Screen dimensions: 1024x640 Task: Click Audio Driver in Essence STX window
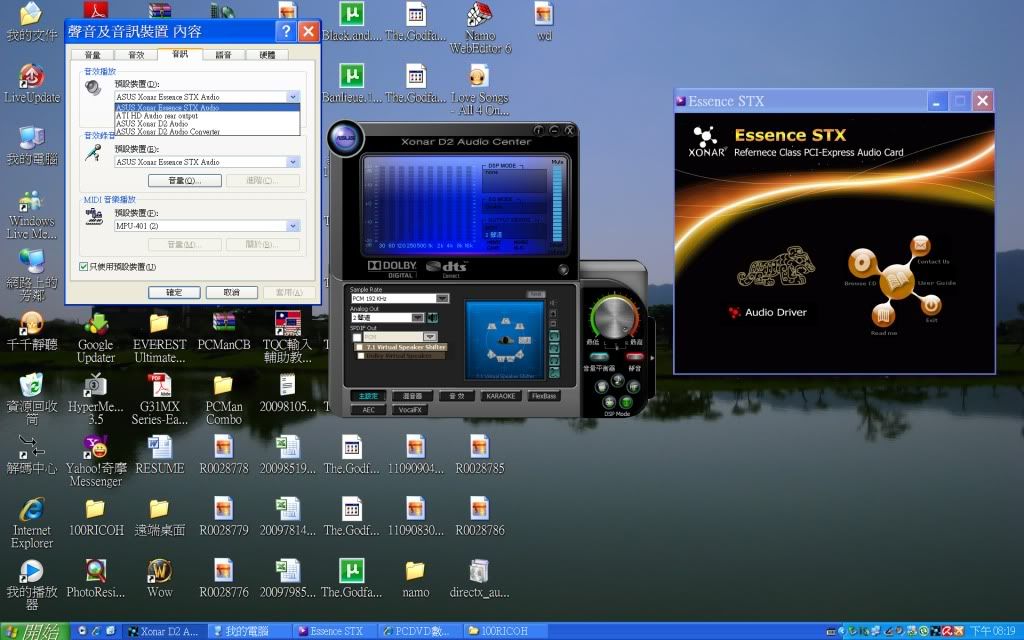click(769, 312)
